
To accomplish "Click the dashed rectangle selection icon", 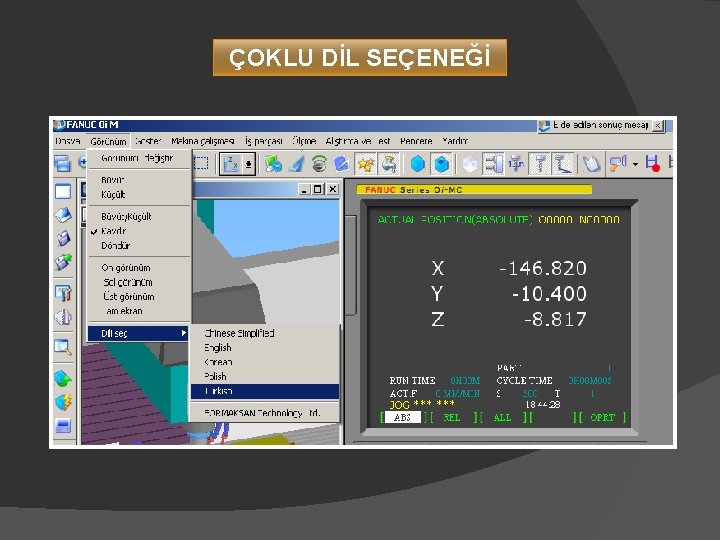I will 201,163.
